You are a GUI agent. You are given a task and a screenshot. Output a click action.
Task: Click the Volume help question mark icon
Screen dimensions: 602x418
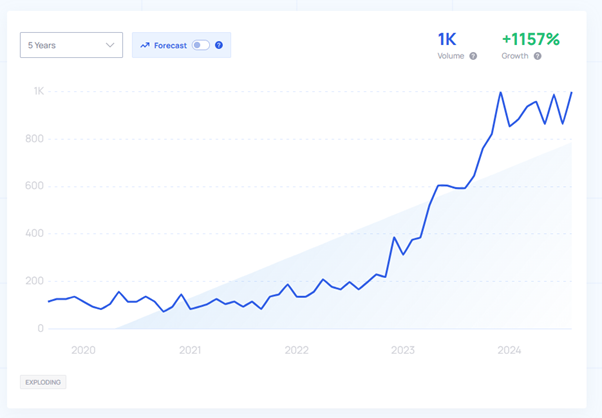pos(473,56)
